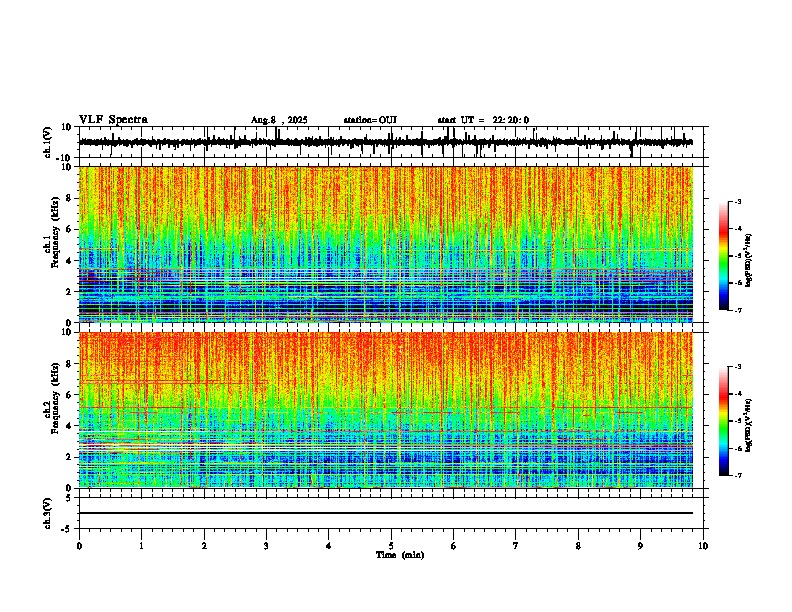Screen dimensions: 792x612
Task: Click the "Time (min)" axis label
Action: [400, 555]
